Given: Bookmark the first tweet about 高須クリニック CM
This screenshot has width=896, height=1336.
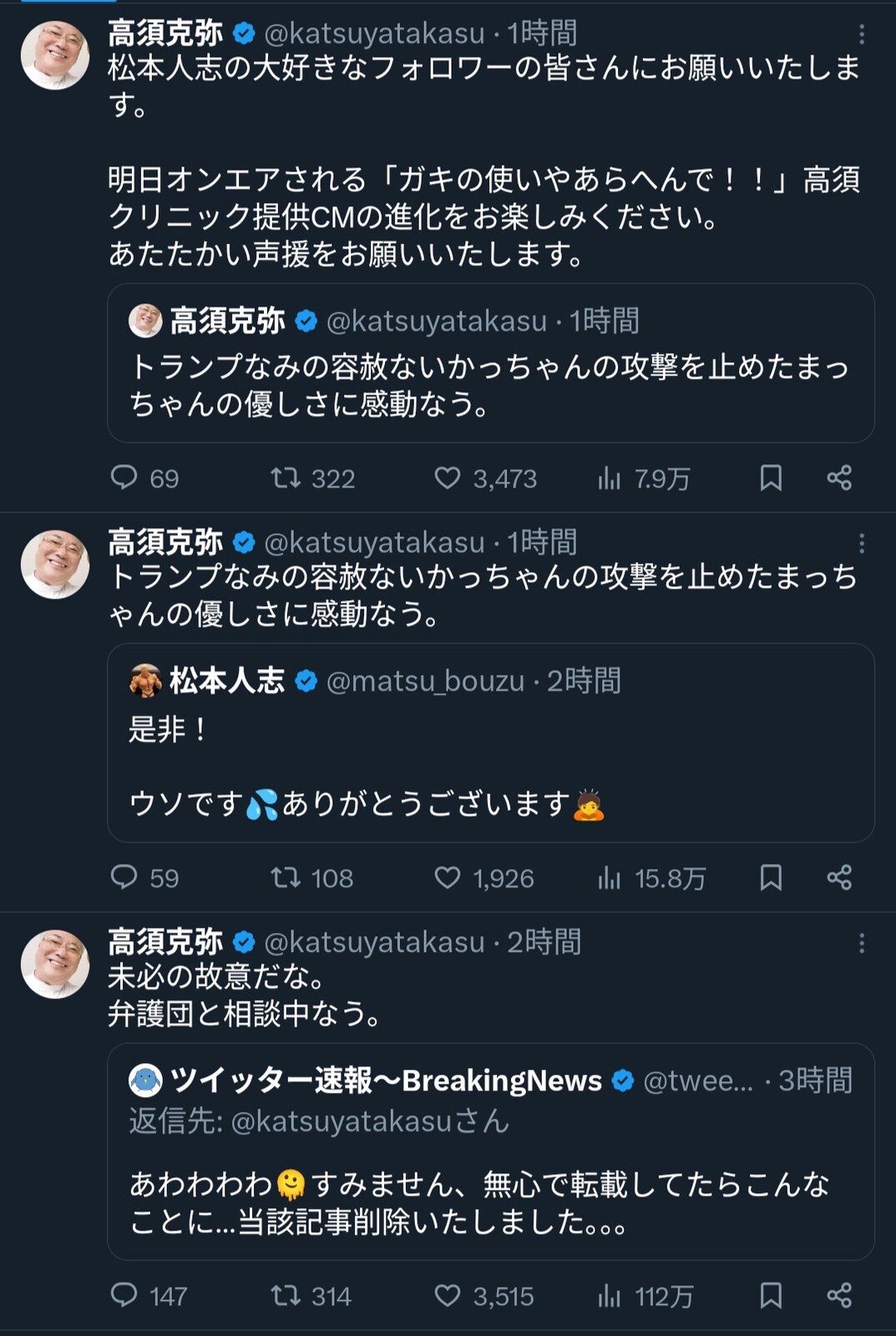Looking at the screenshot, I should [x=771, y=478].
